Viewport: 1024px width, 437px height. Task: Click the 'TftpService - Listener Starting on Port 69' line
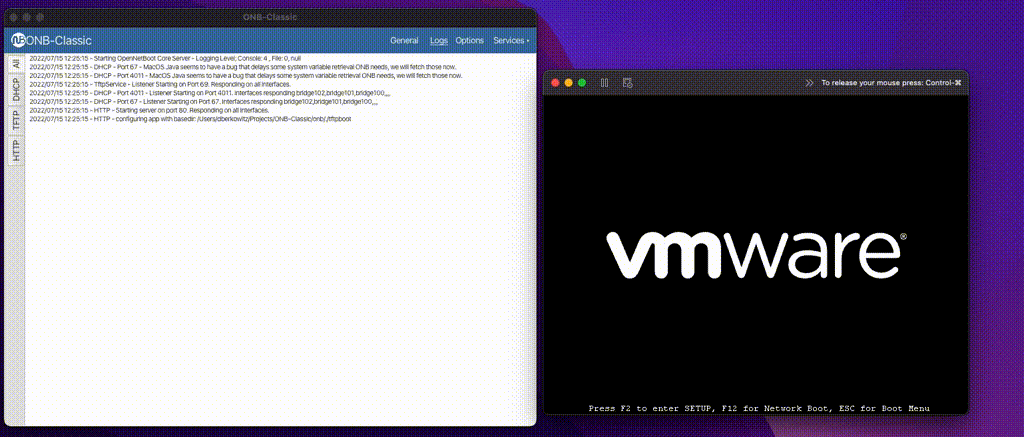(x=161, y=84)
